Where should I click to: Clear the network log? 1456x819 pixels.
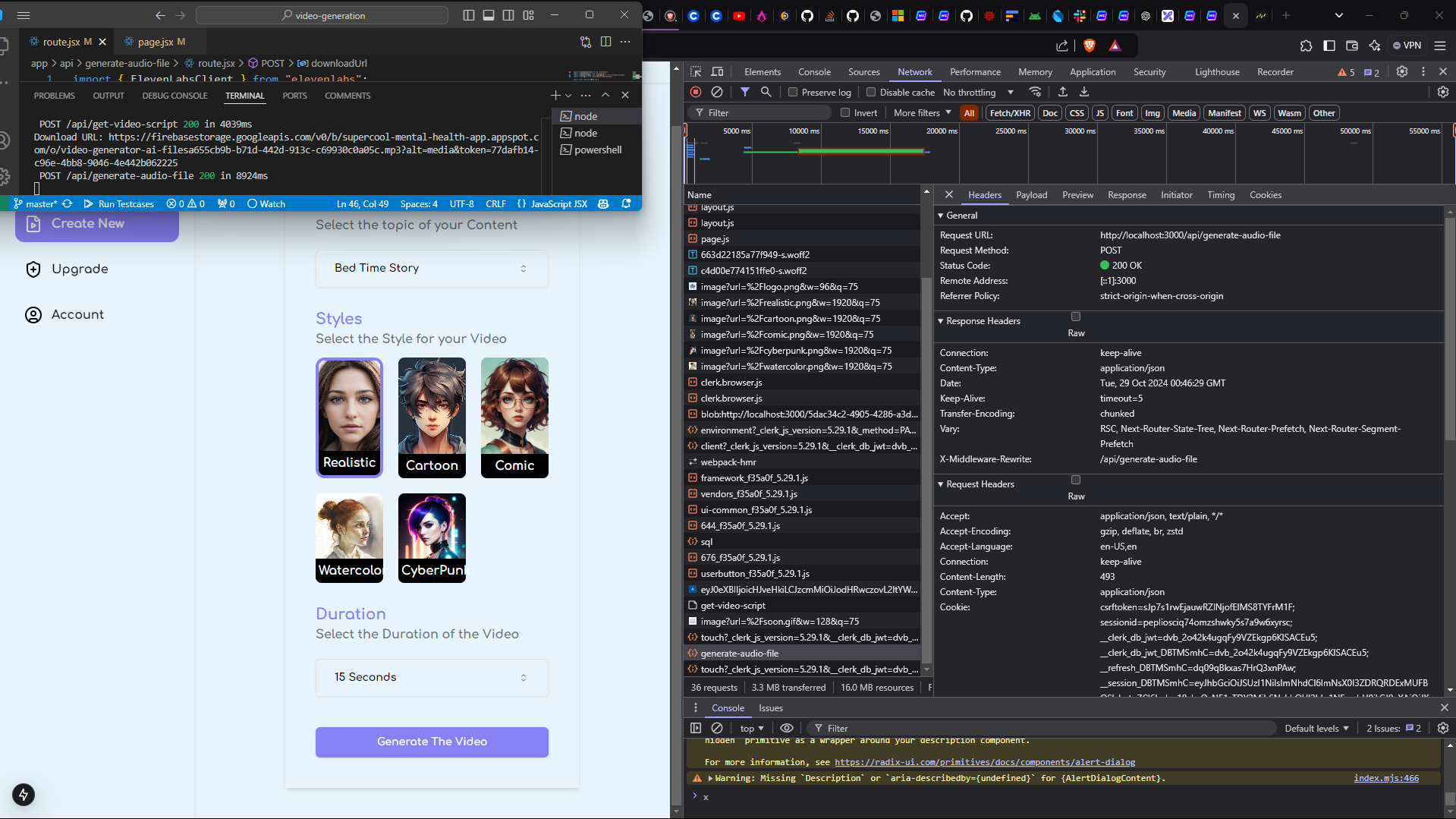tap(717, 92)
